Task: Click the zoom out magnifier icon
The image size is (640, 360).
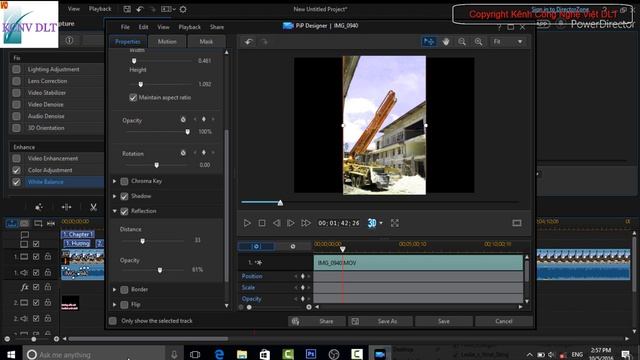Action: pyautogui.click(x=462, y=42)
